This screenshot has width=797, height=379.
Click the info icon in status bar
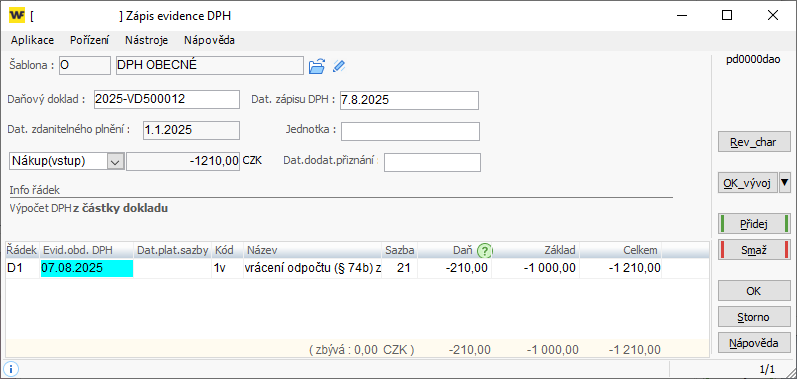coord(11,368)
